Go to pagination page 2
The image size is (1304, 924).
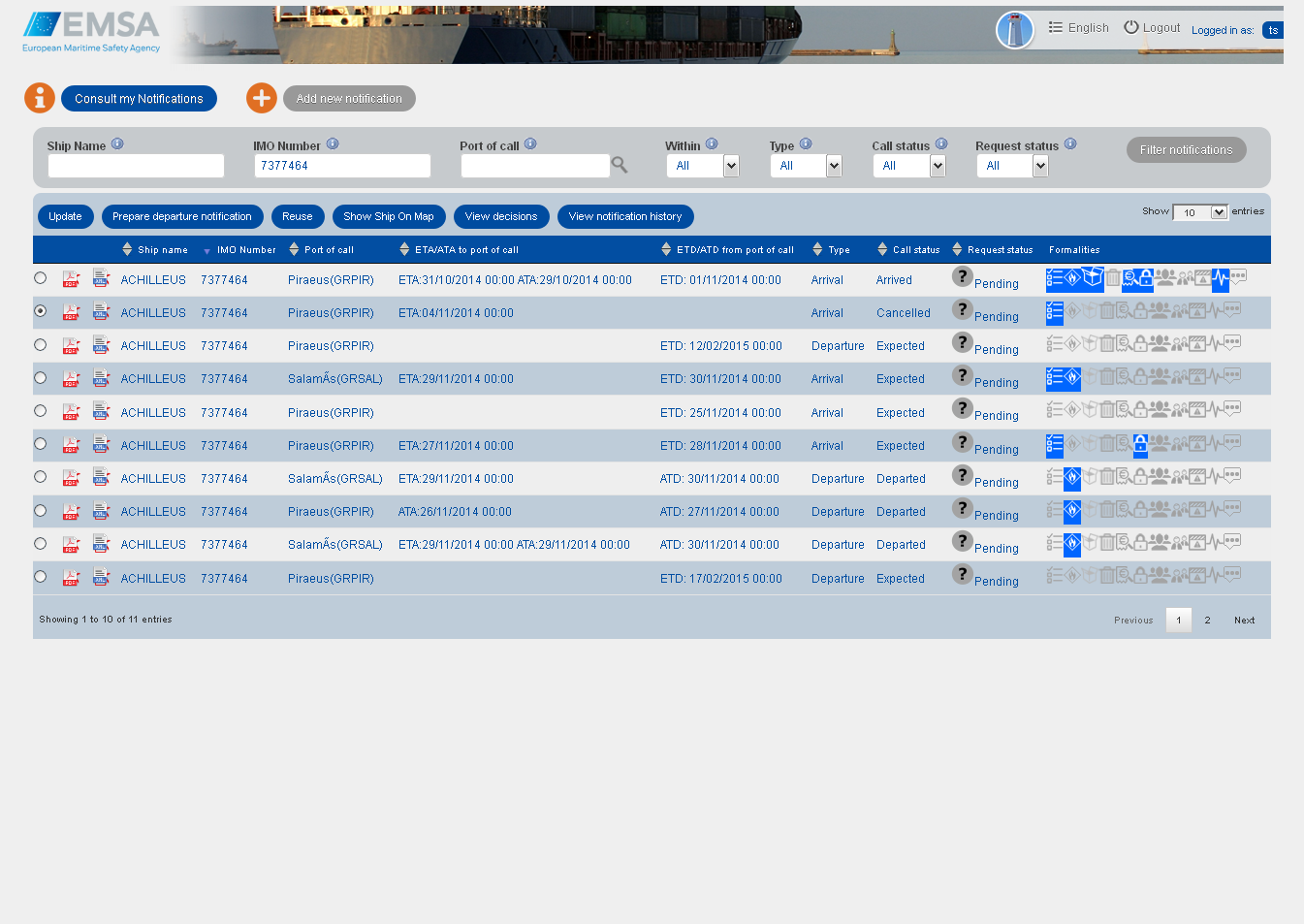1207,621
